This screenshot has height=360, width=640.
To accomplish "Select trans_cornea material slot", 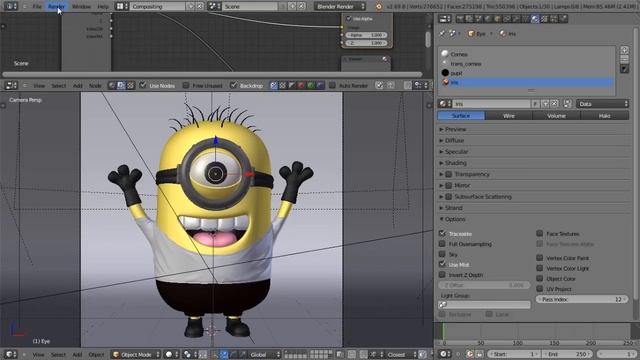I will 527,64.
